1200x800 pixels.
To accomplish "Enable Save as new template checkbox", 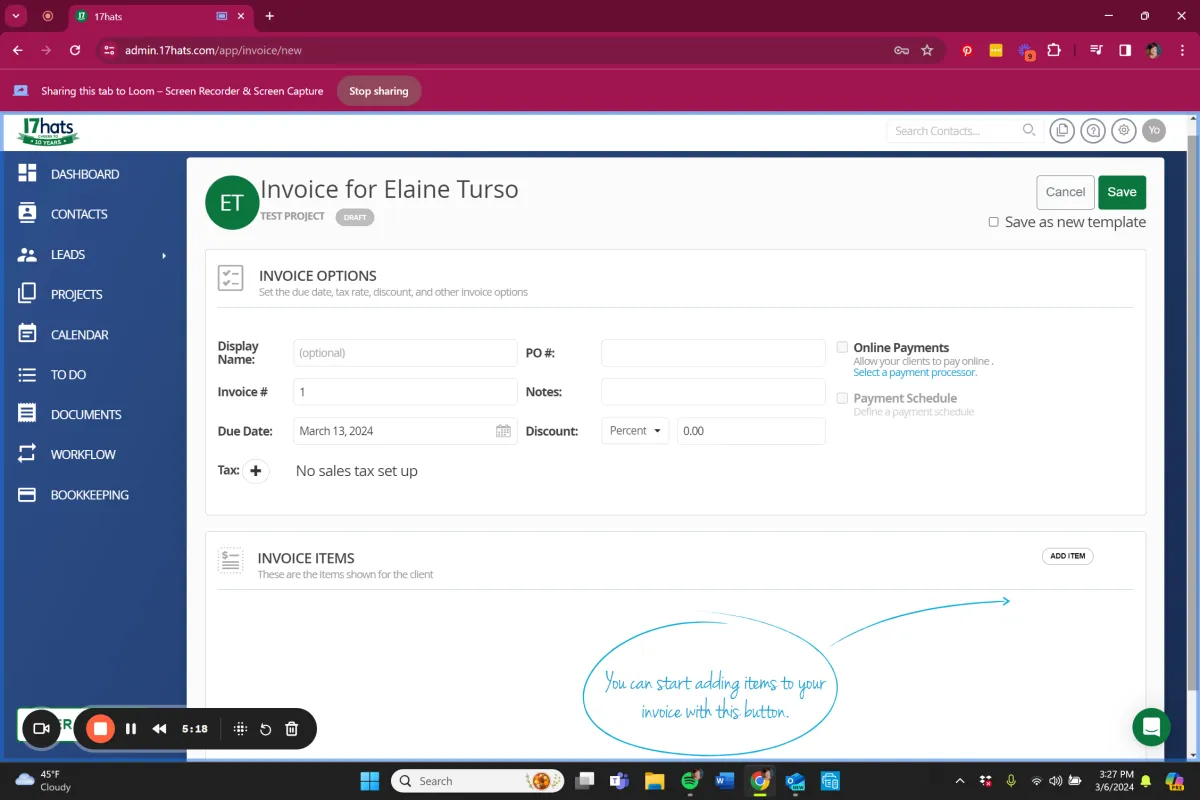I will click(x=993, y=222).
